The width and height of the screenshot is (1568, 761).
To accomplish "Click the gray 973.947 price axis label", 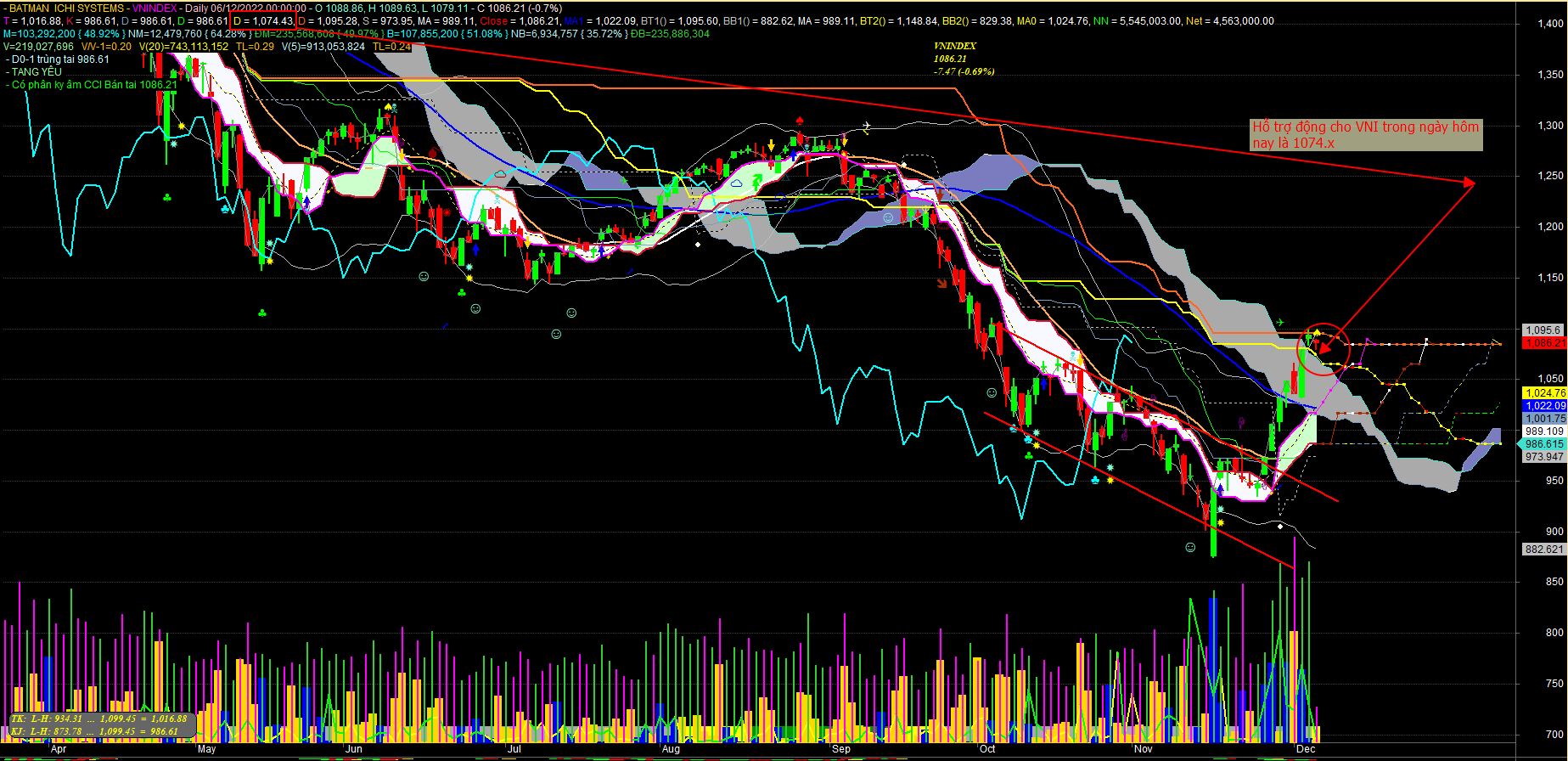I will [x=1544, y=457].
